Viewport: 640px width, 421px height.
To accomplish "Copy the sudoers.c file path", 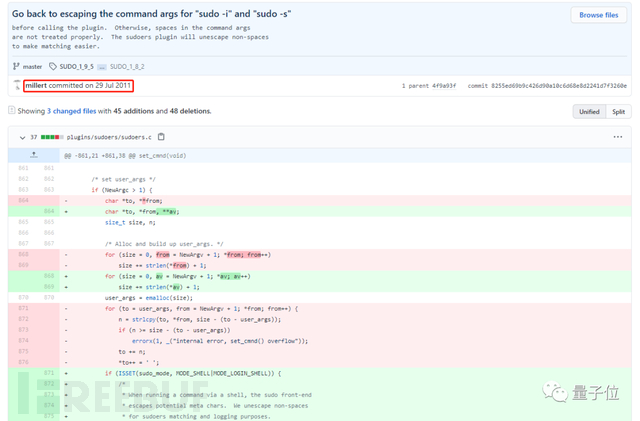I will (161, 137).
